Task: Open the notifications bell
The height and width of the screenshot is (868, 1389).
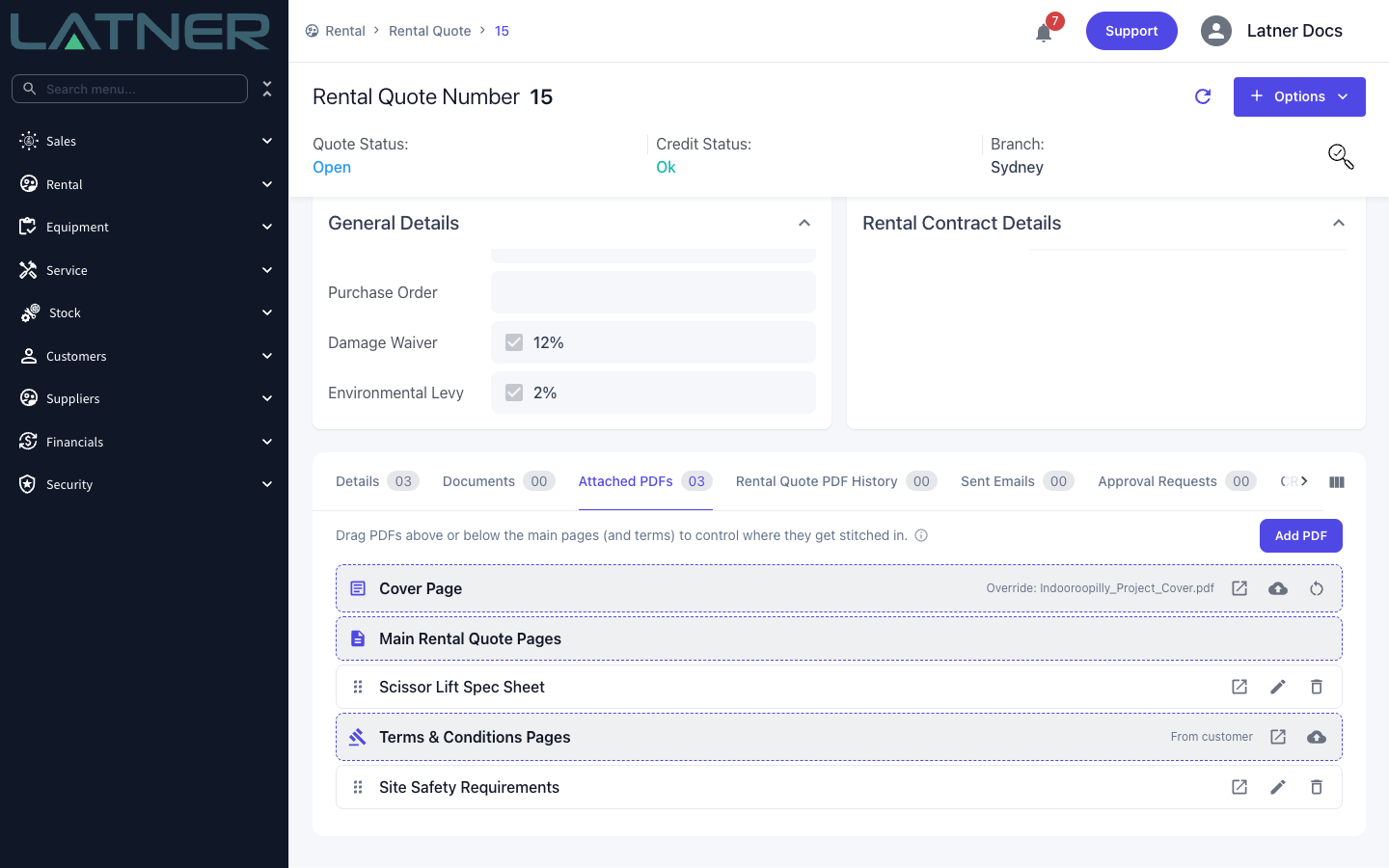Action: [1044, 33]
